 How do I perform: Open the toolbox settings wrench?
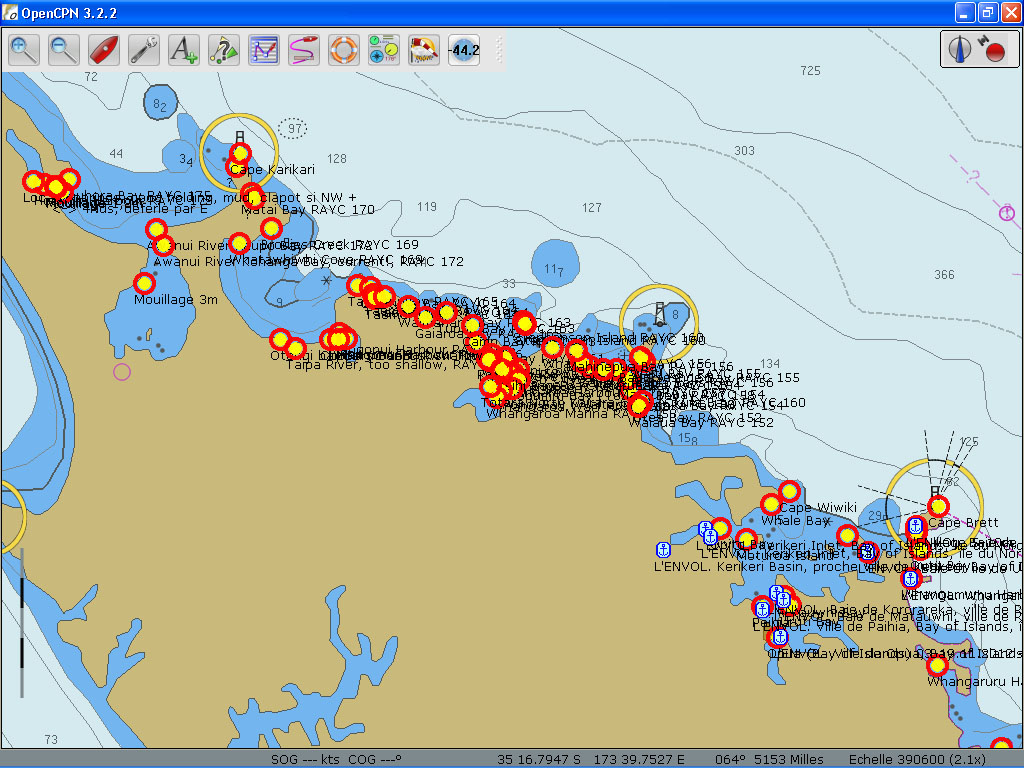144,50
